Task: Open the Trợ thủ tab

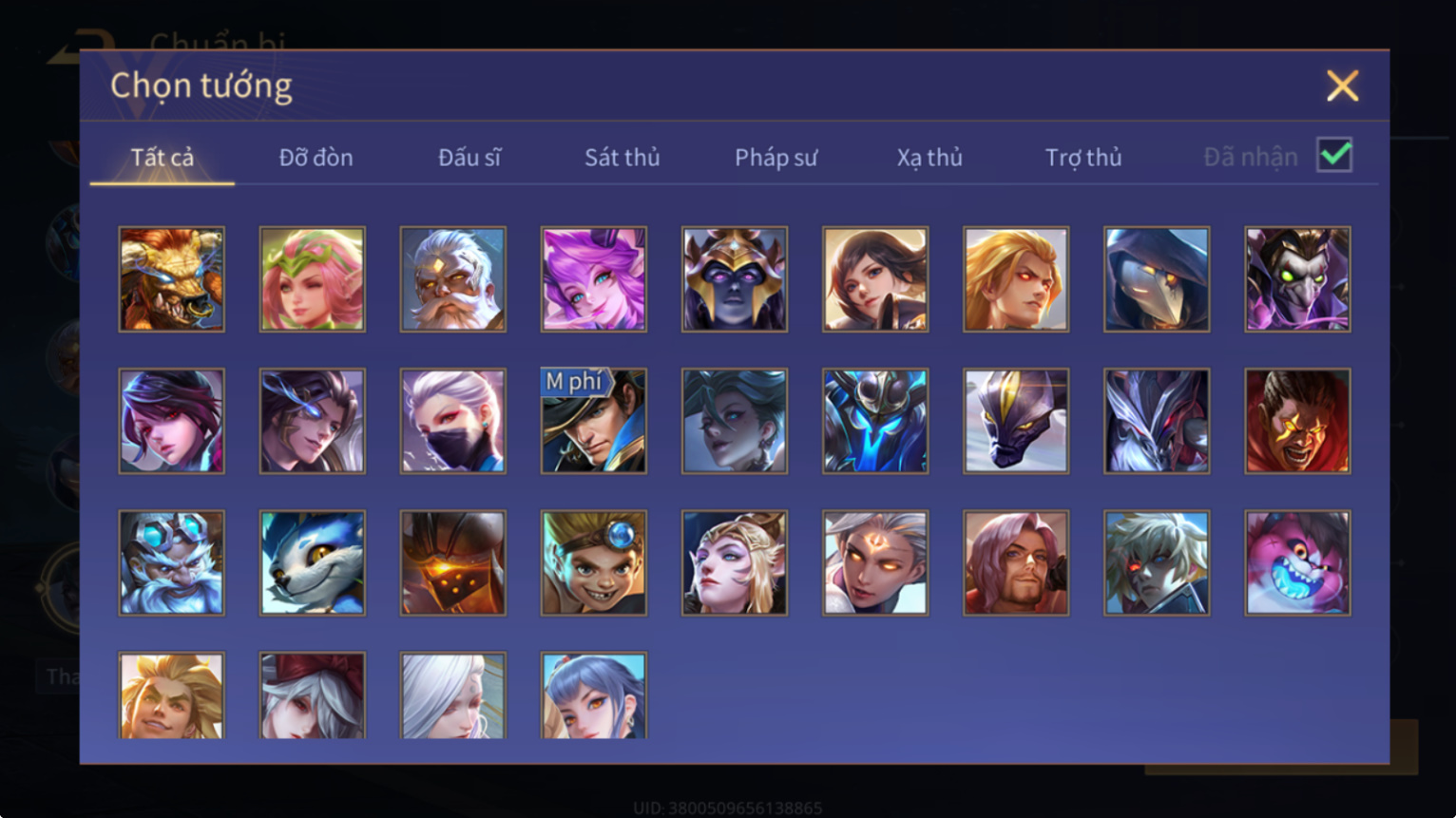Action: tap(1083, 157)
